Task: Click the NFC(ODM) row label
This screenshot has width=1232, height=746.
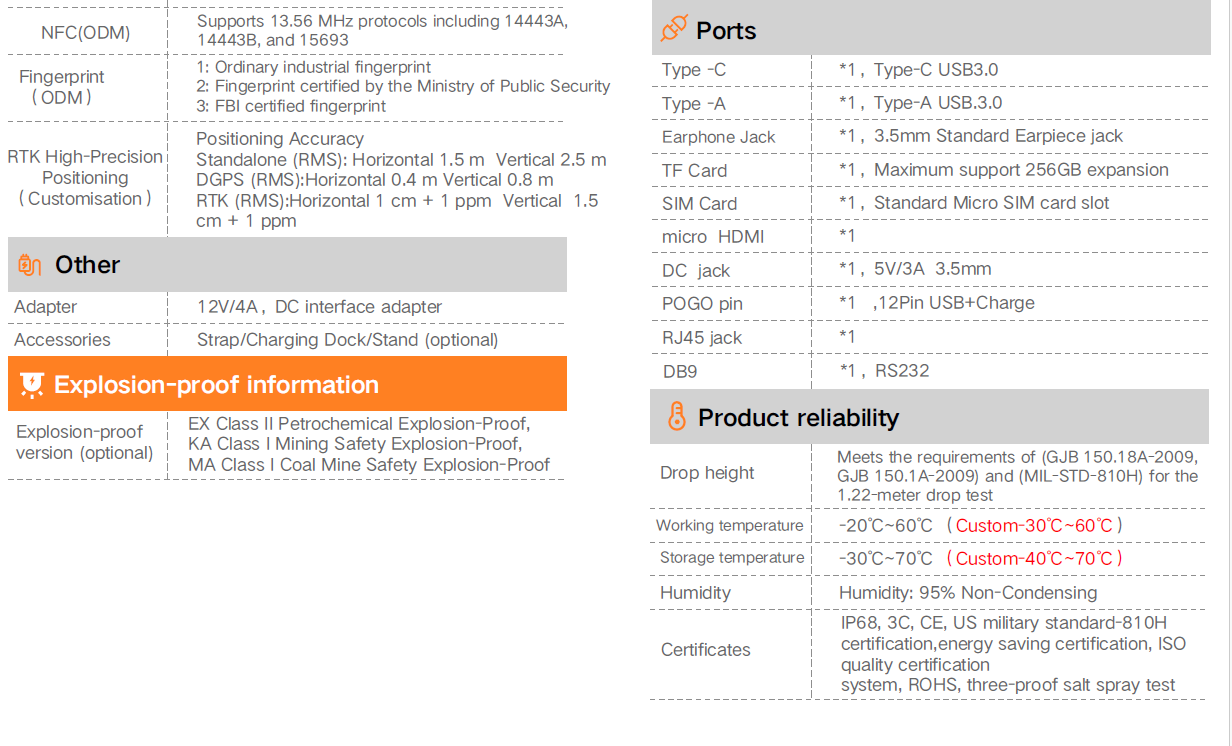Action: coord(86,33)
